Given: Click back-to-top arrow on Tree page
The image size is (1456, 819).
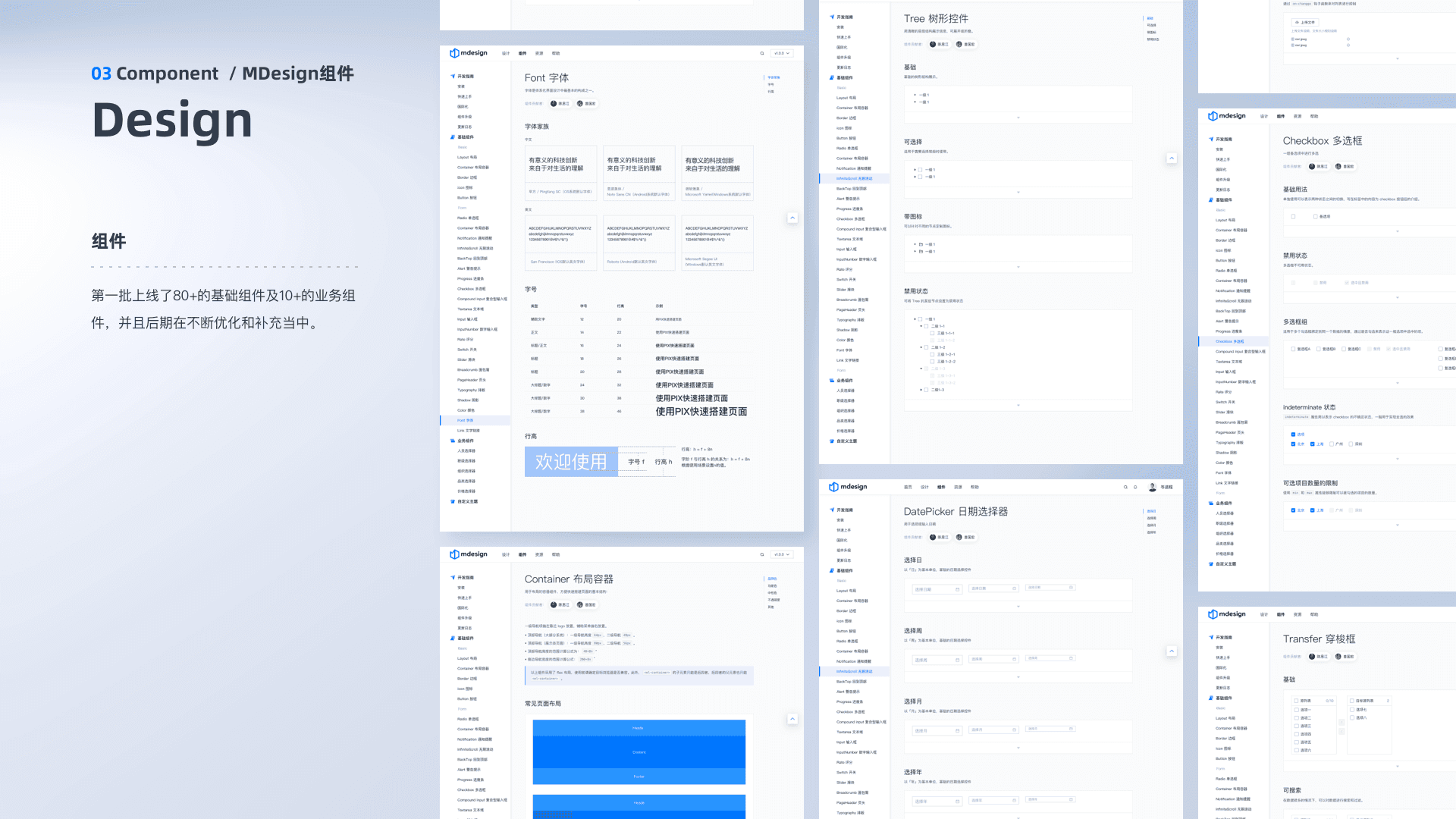Looking at the screenshot, I should (1172, 158).
